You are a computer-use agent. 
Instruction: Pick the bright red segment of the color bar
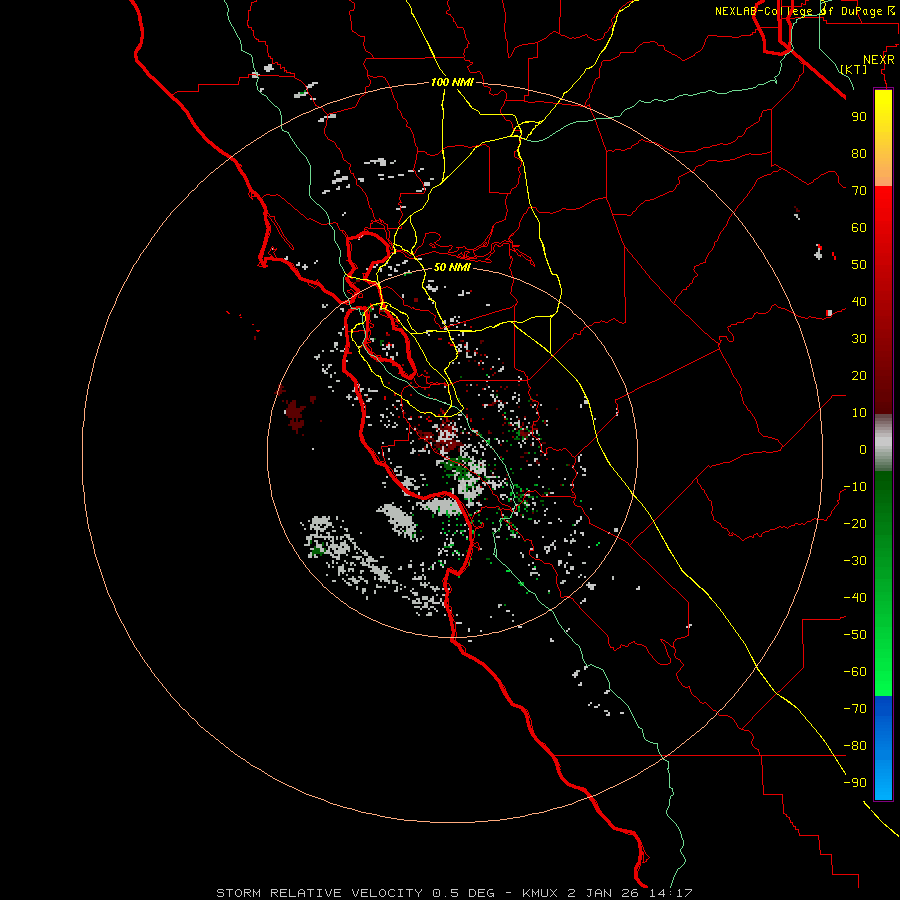click(x=883, y=207)
